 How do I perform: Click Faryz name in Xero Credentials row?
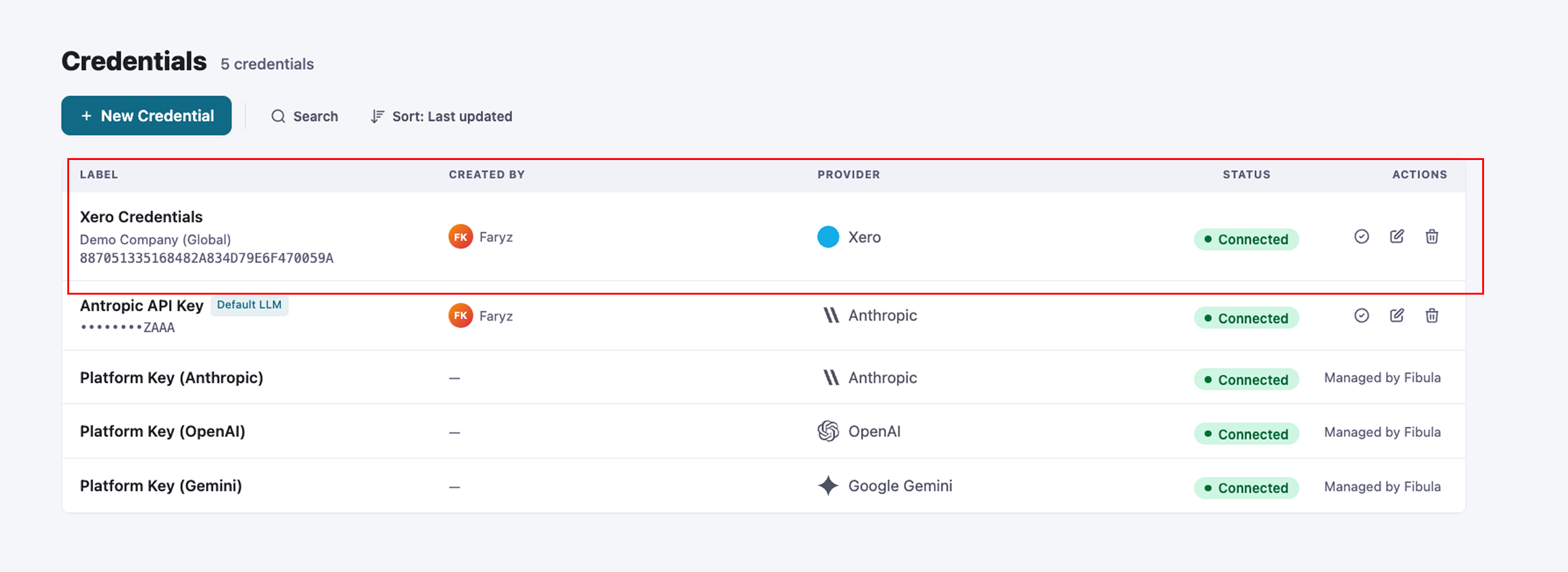point(496,237)
